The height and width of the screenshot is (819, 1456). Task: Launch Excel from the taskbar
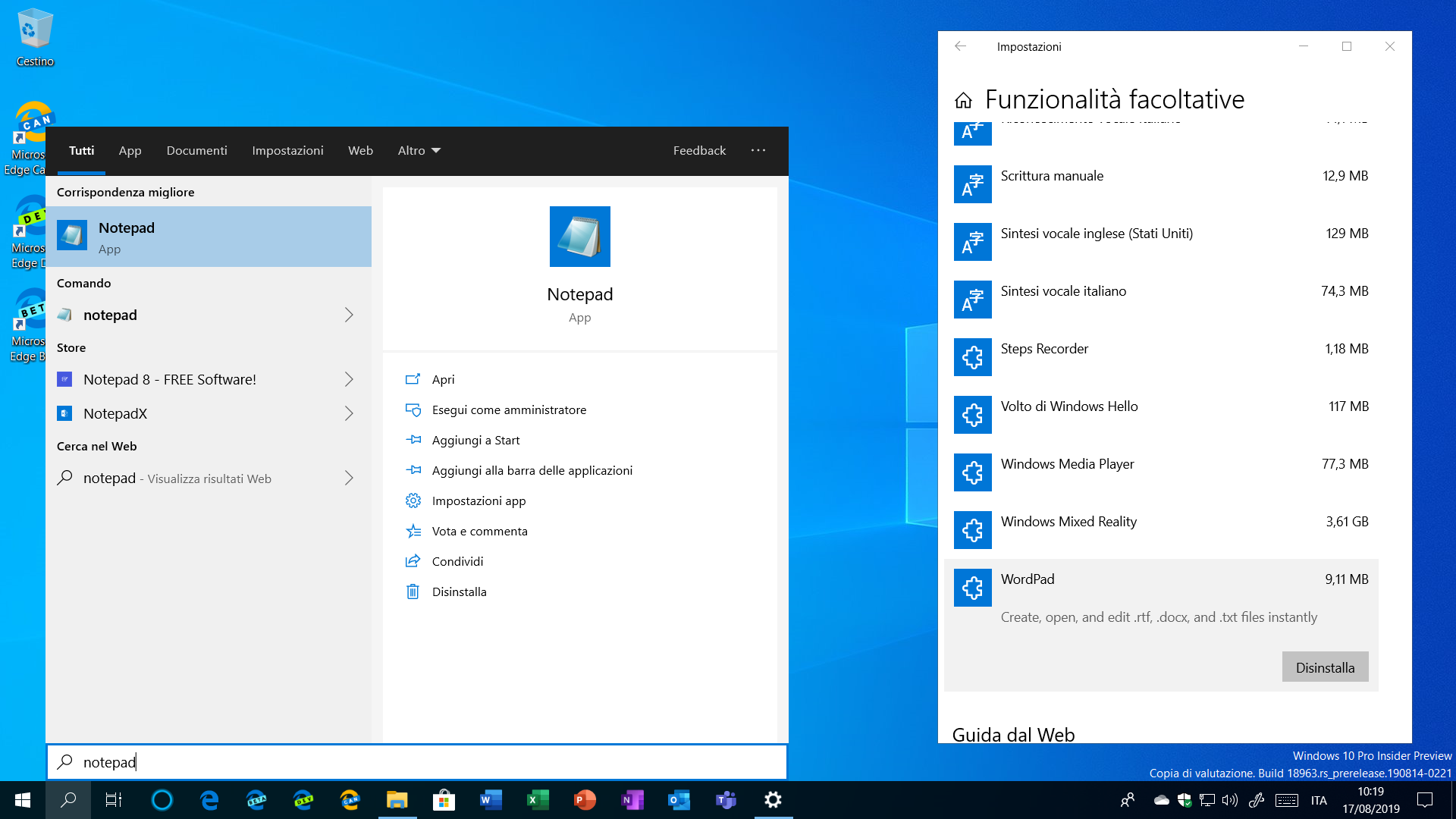(x=538, y=800)
